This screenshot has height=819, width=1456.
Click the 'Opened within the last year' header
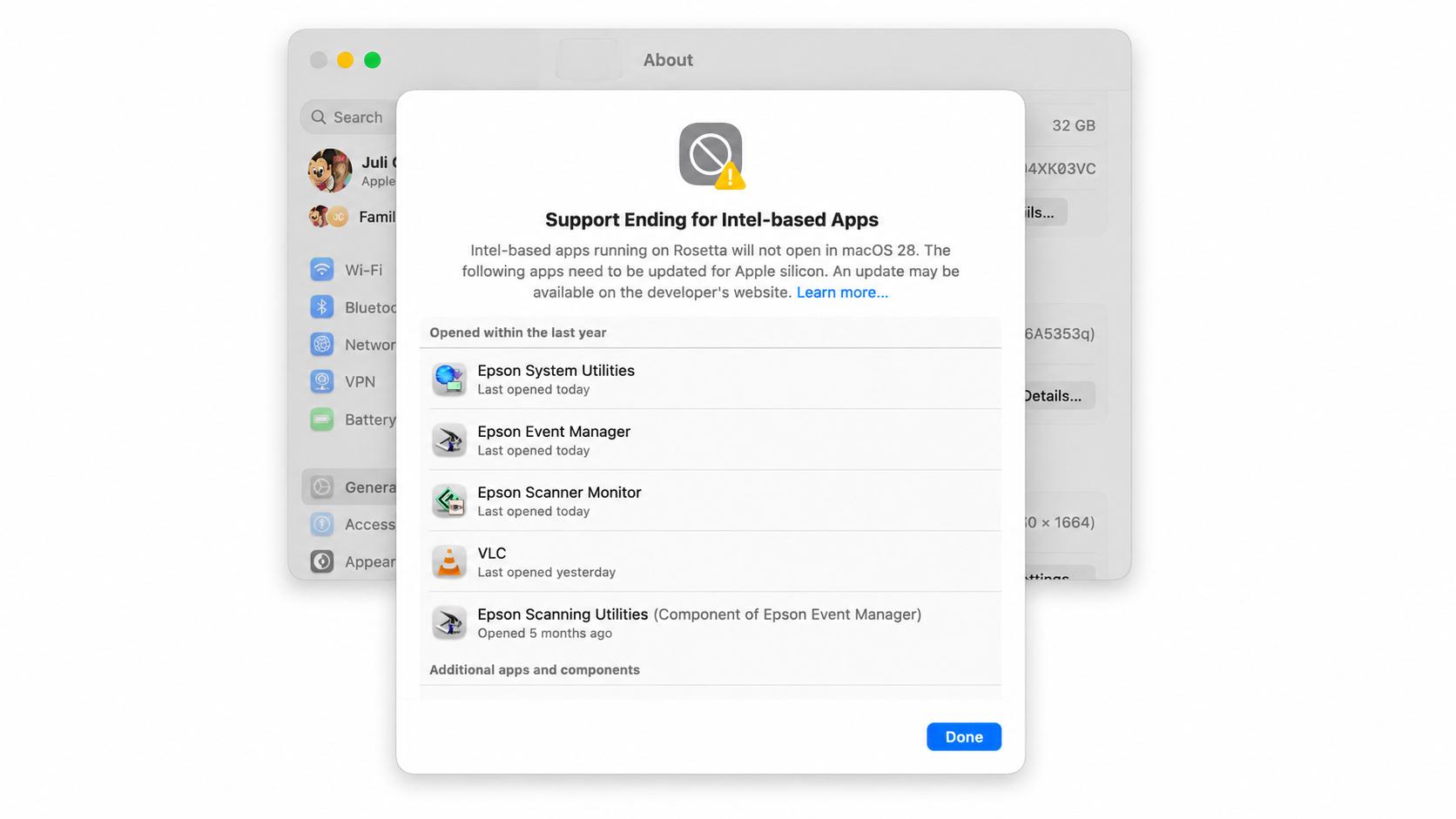[x=517, y=332]
